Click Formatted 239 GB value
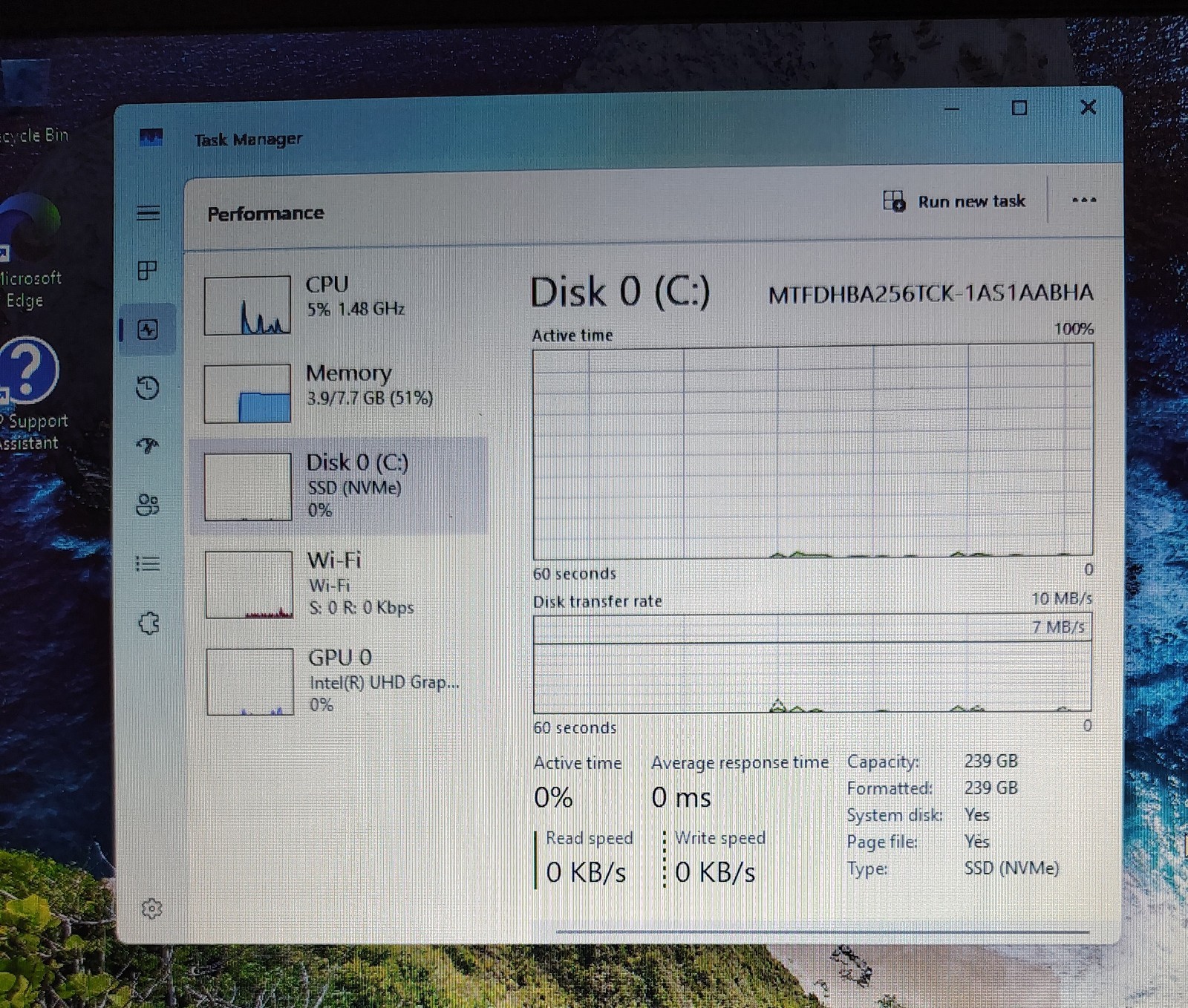The image size is (1188, 1008). [991, 788]
